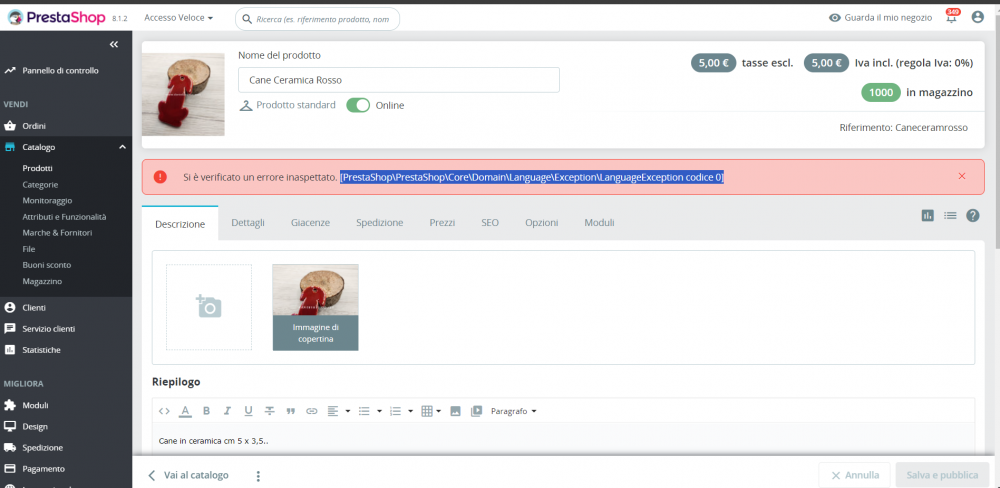
Task: Apply italic formatting in Riepilogo editor
Action: pos(227,411)
